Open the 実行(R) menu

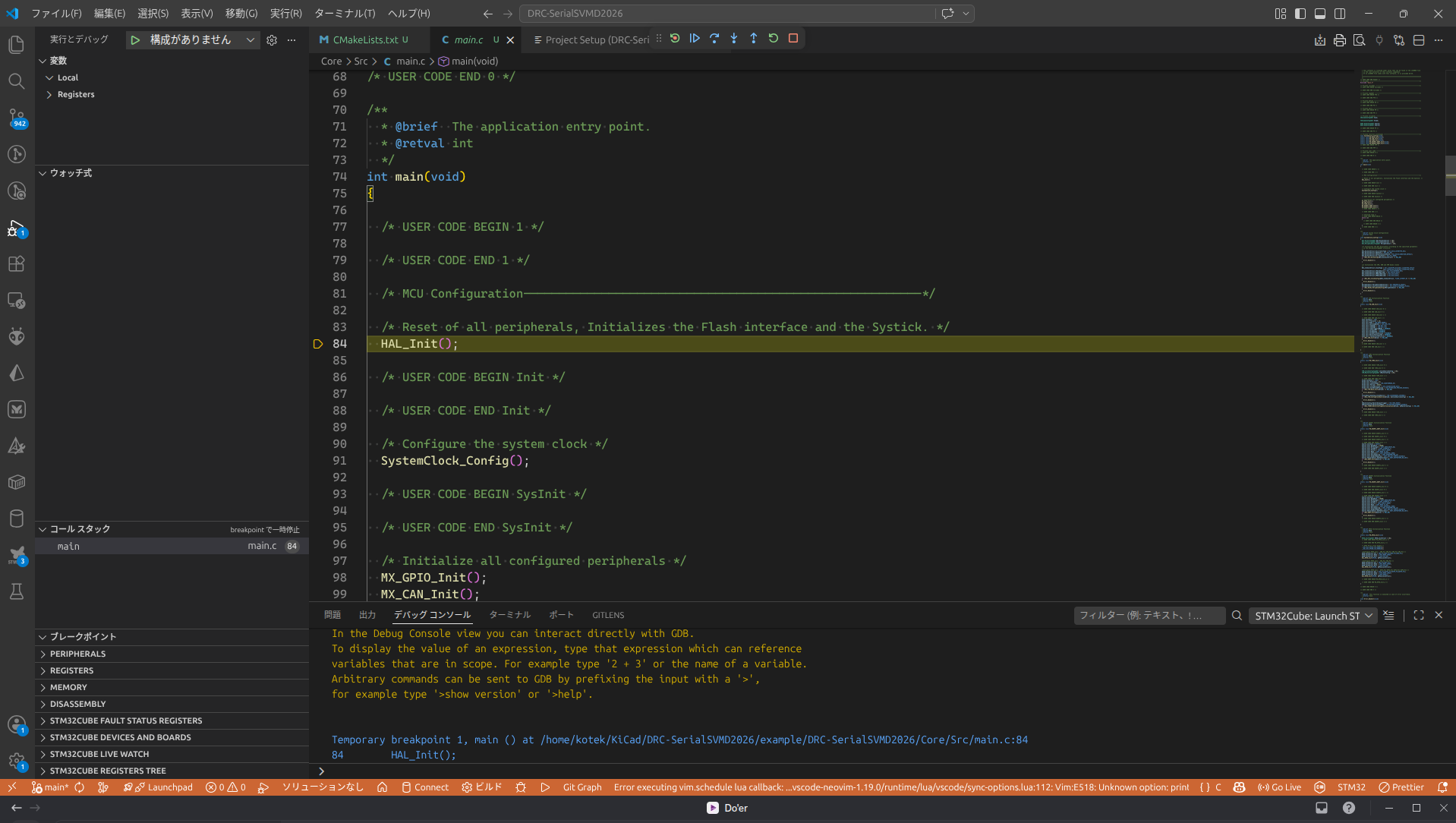point(285,14)
